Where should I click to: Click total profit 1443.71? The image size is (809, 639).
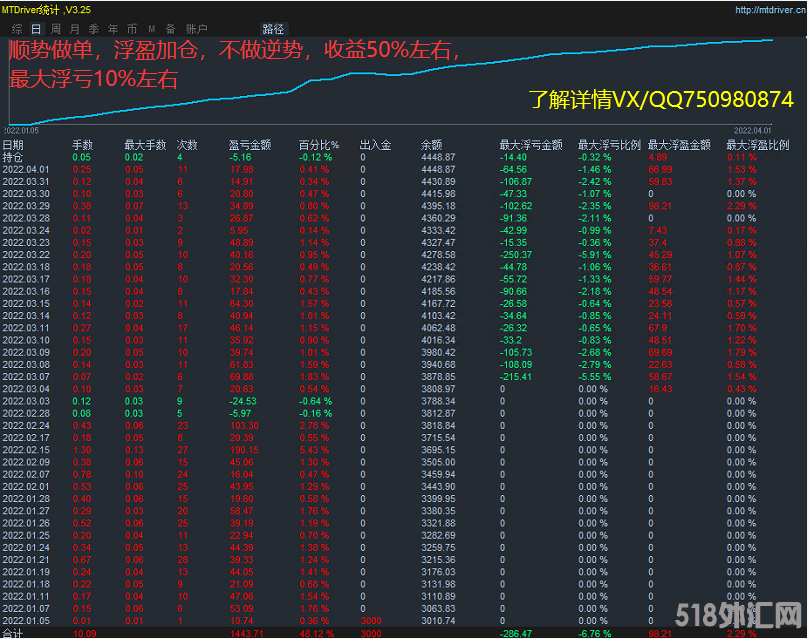pos(247,633)
